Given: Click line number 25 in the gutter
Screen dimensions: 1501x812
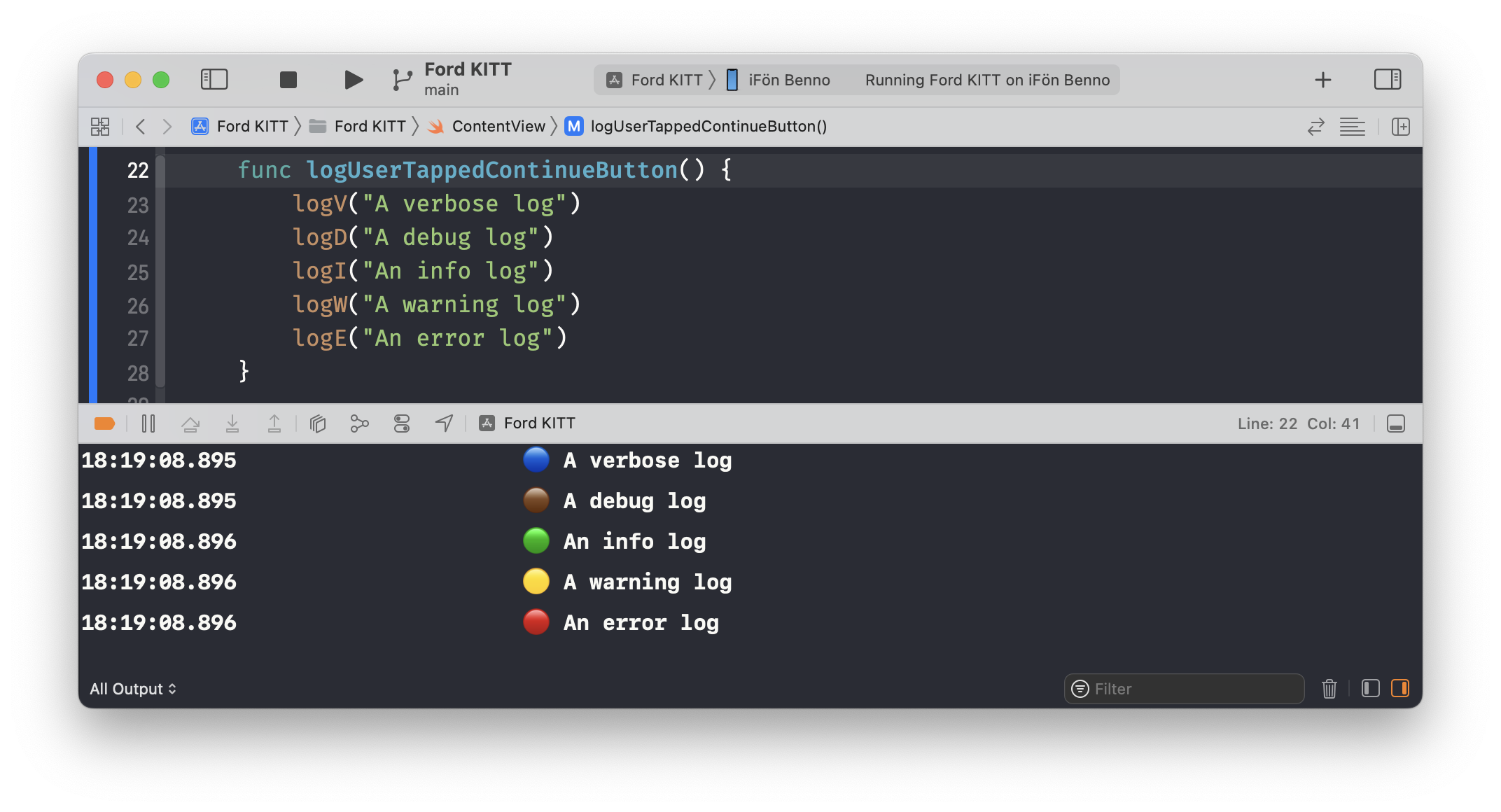Looking at the screenshot, I should tap(138, 272).
